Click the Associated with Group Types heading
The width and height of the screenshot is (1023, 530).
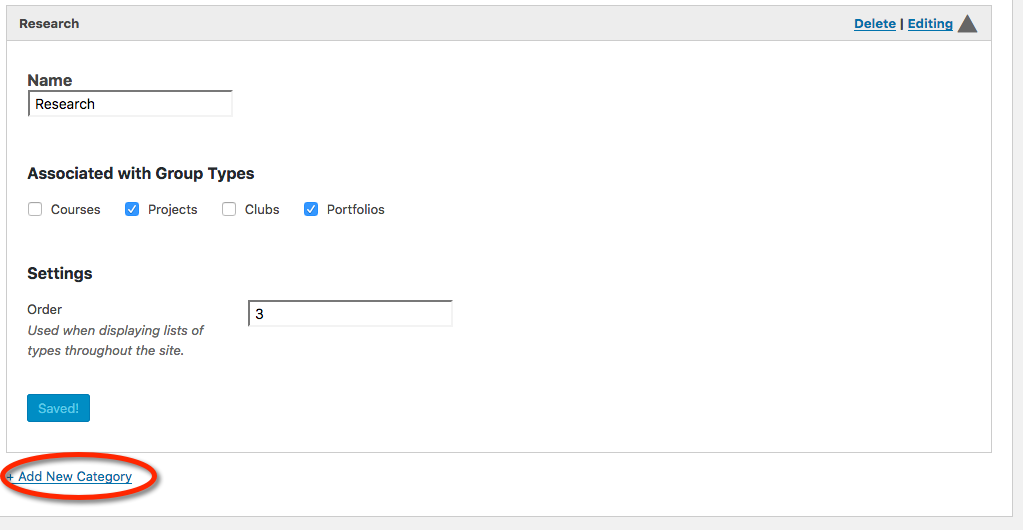click(141, 174)
